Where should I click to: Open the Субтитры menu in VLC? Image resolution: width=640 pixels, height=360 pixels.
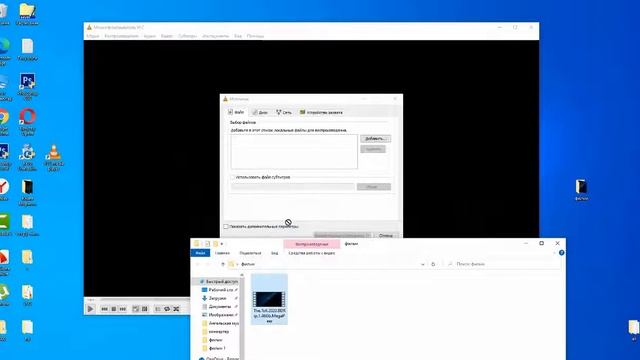click(x=187, y=36)
